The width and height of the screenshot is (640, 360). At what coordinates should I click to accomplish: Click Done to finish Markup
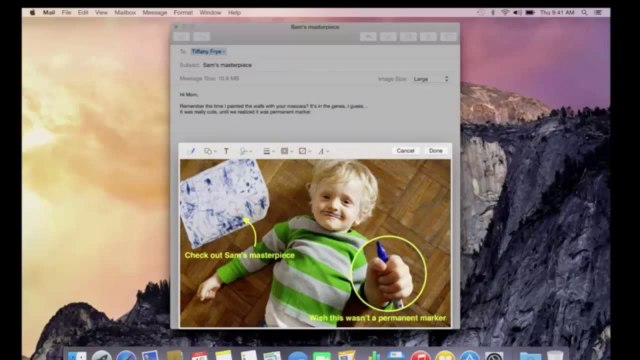pyautogui.click(x=436, y=151)
